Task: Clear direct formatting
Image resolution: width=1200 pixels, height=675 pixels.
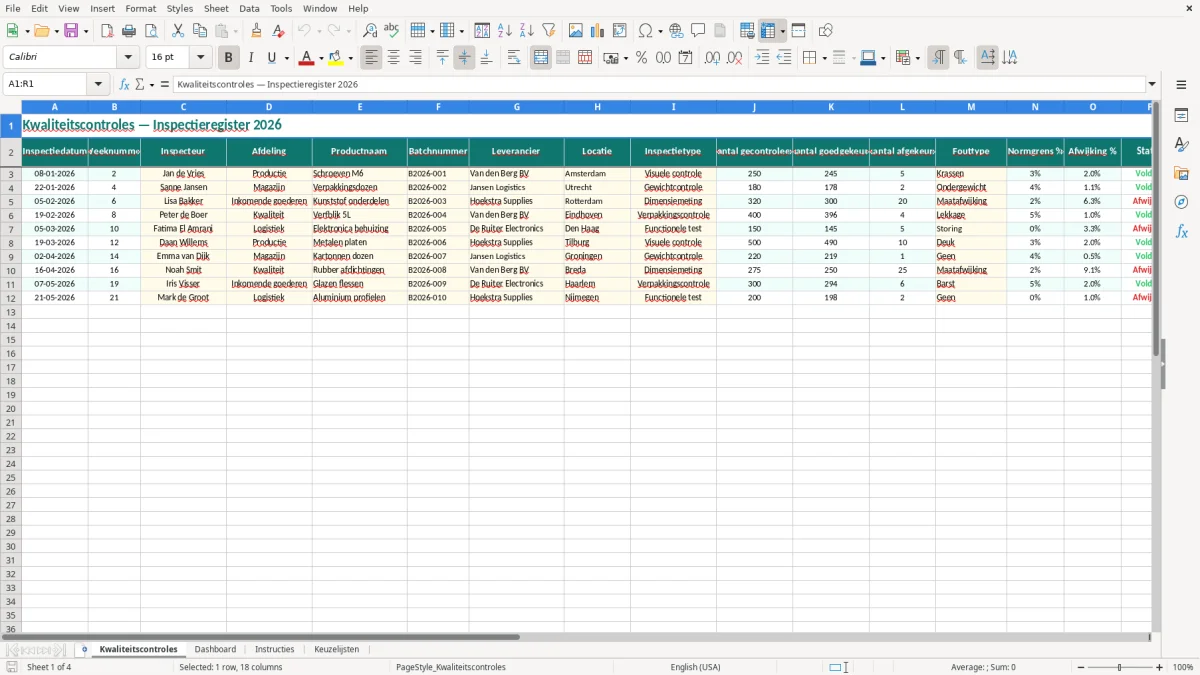Action: [279, 31]
